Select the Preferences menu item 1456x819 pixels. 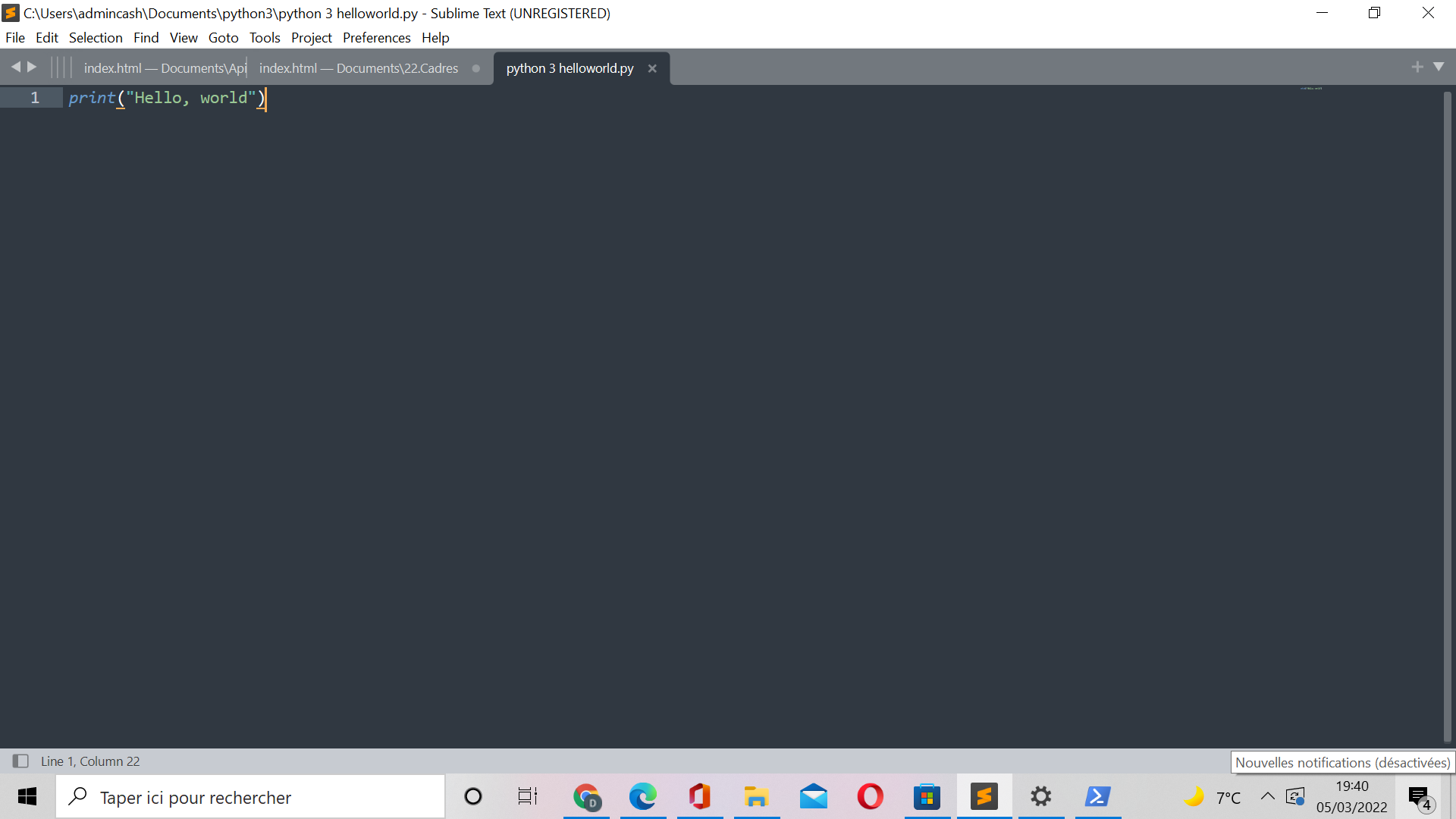point(375,37)
